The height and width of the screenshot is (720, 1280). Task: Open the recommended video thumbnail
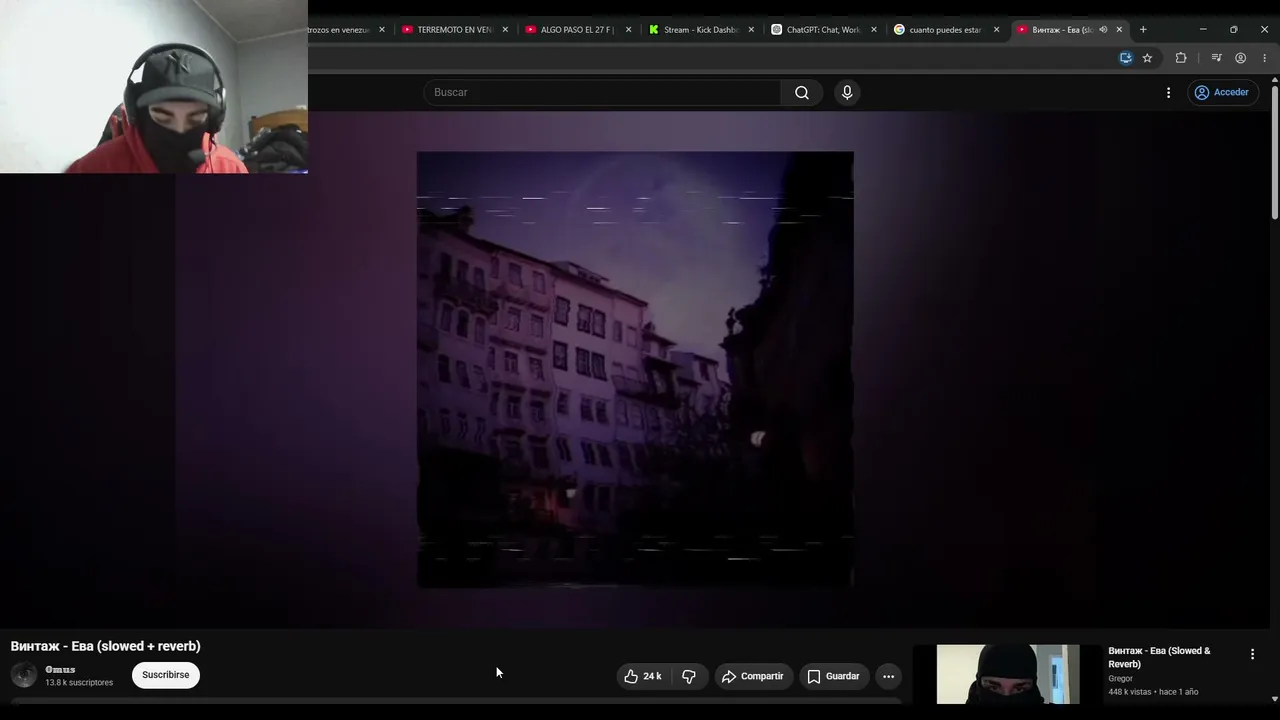(1008, 674)
